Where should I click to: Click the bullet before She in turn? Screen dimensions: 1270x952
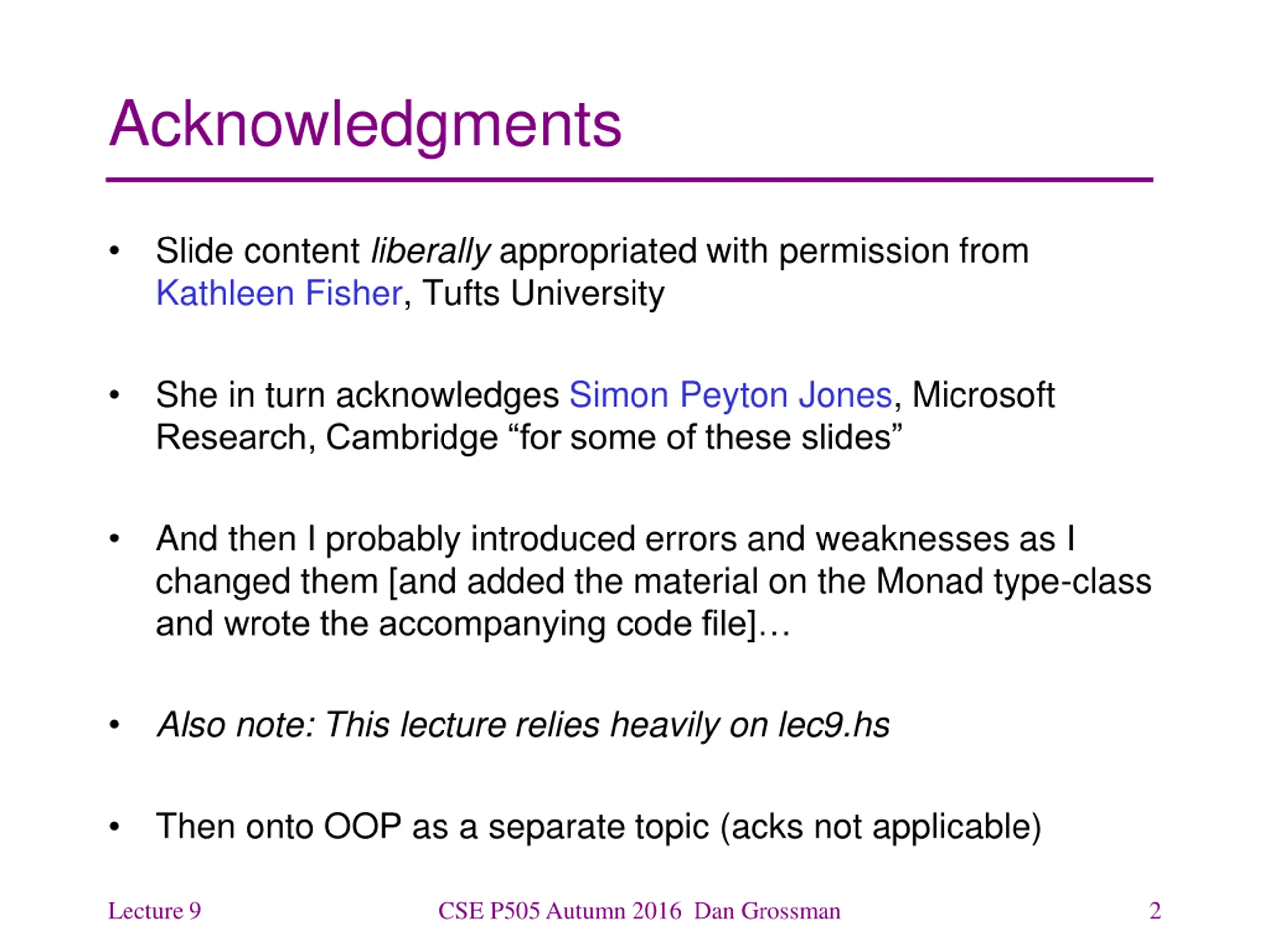114,395
